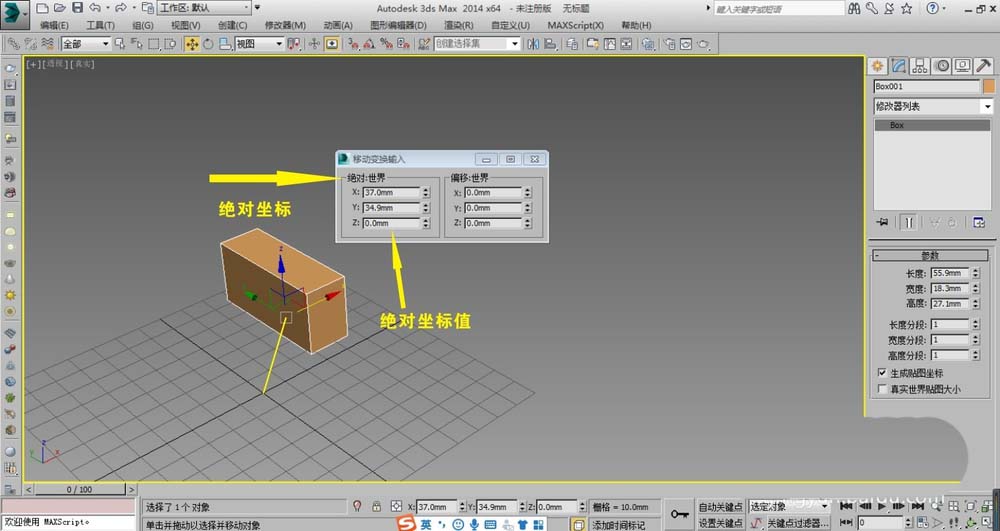
Task: Select the Select and Move tool
Action: point(191,44)
